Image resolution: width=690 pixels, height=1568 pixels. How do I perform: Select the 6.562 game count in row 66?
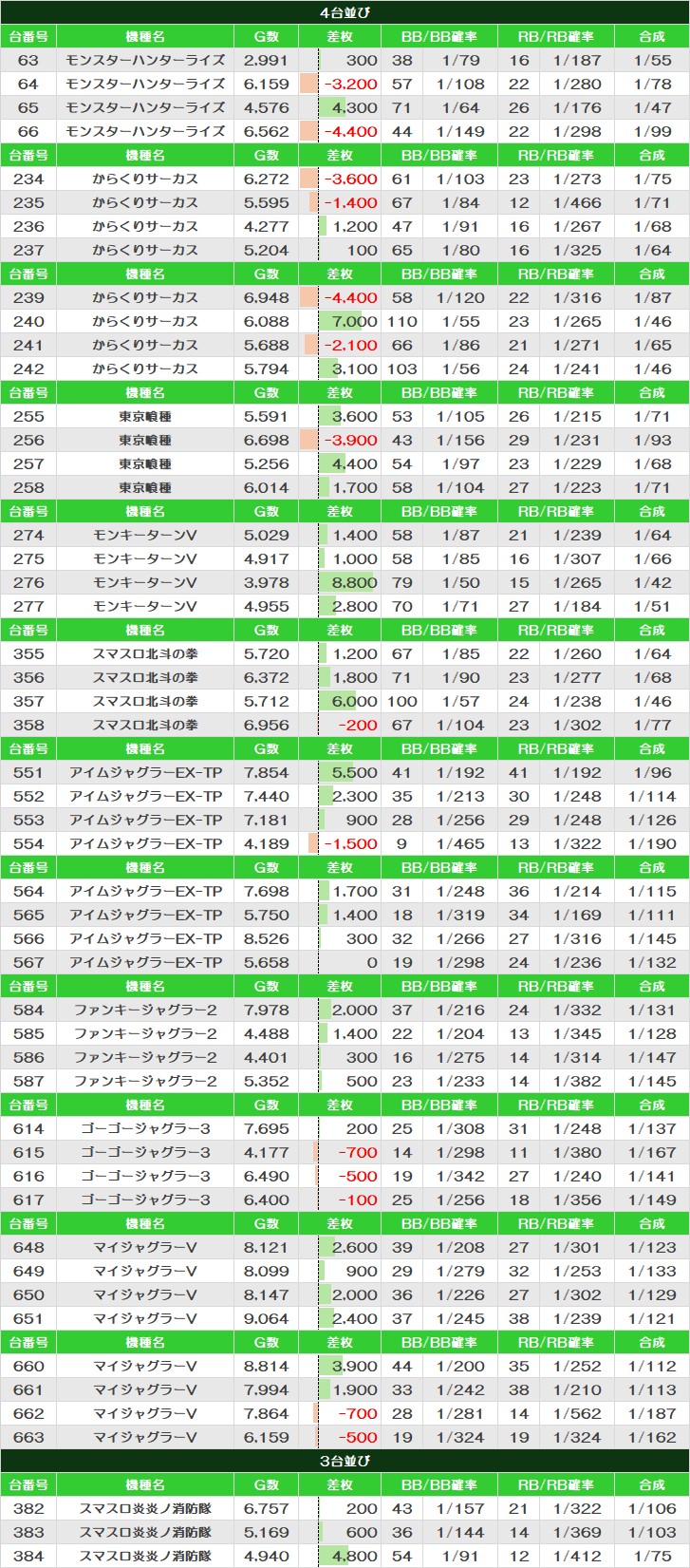click(266, 131)
